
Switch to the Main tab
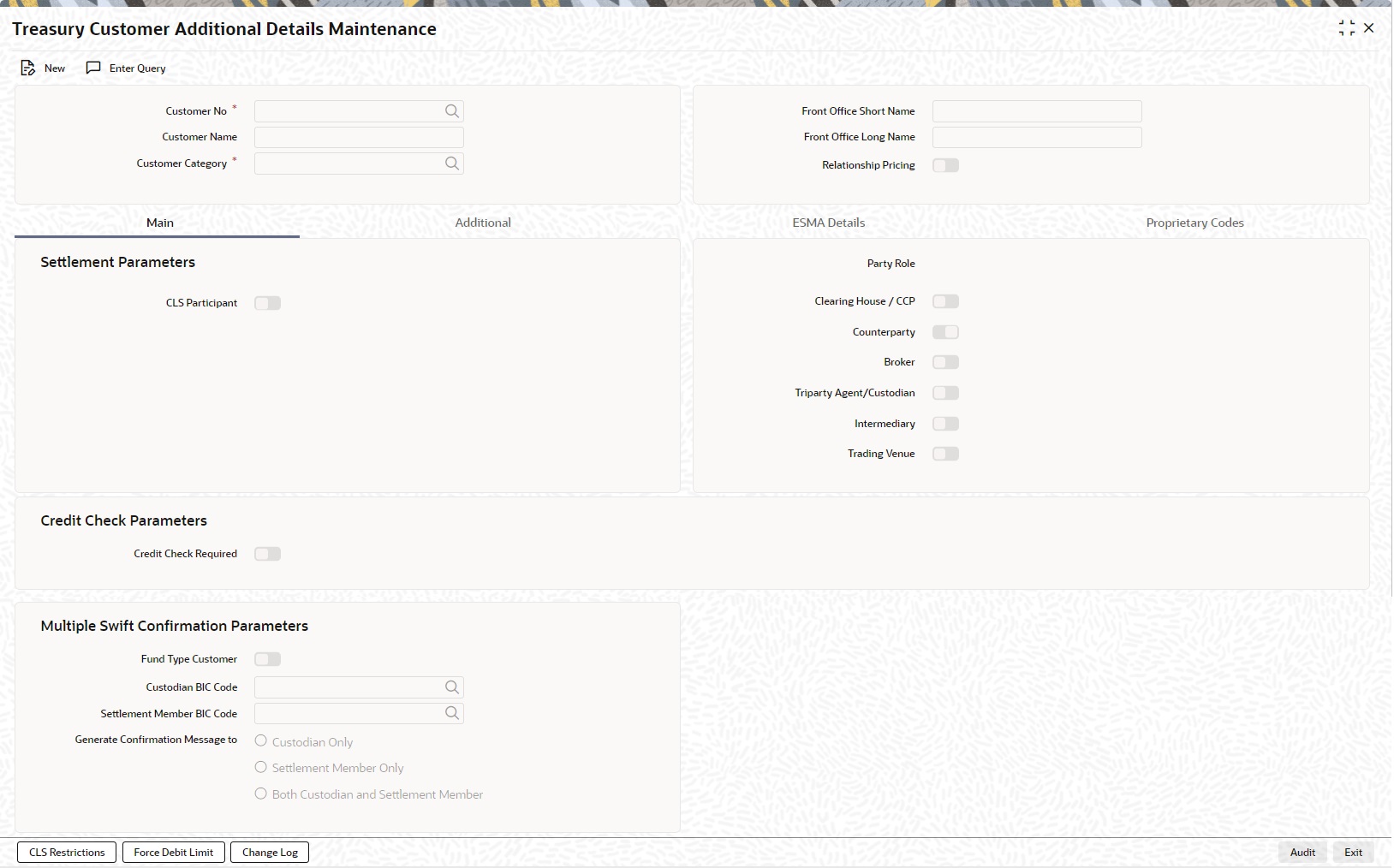point(159,223)
